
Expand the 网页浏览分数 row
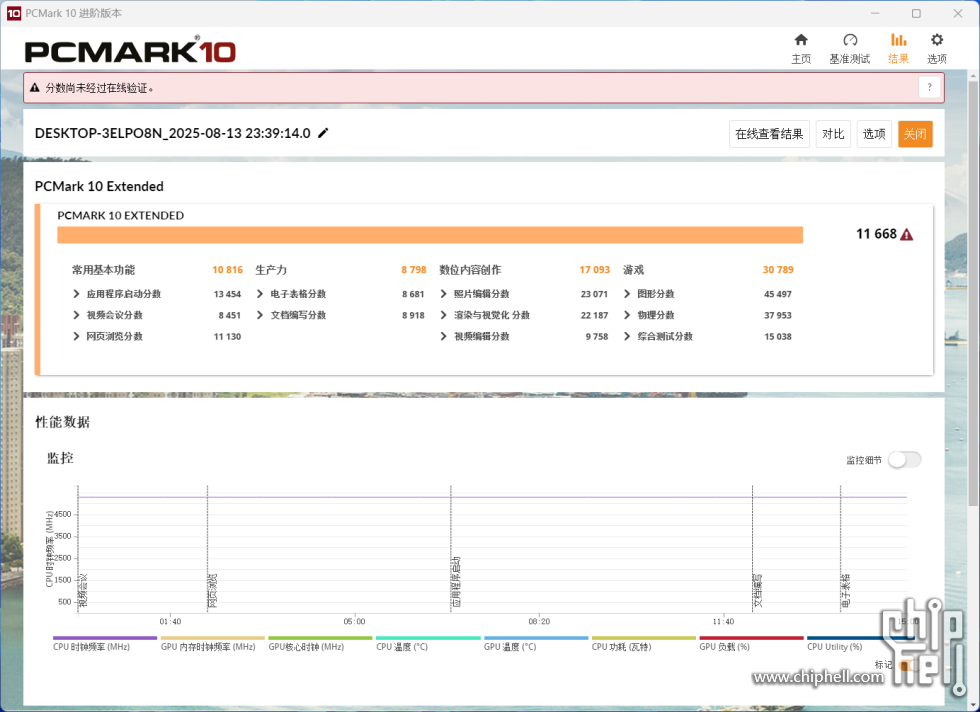click(x=76, y=336)
